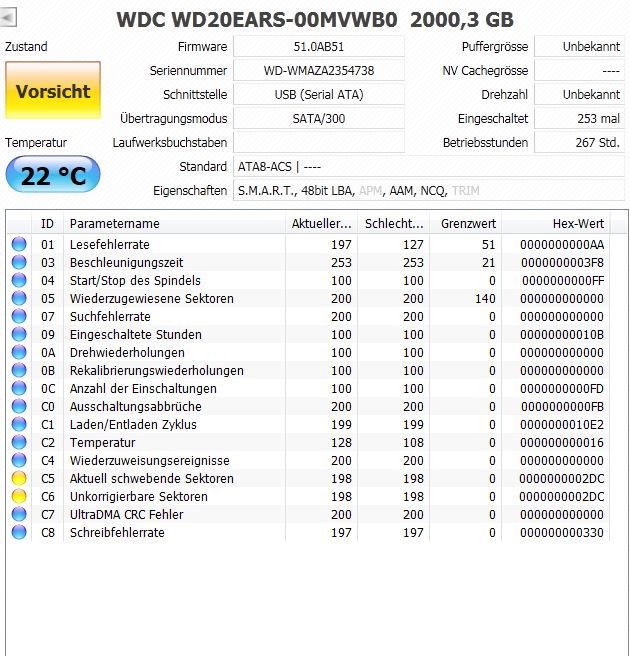Click hex value 000000000330

point(562,532)
